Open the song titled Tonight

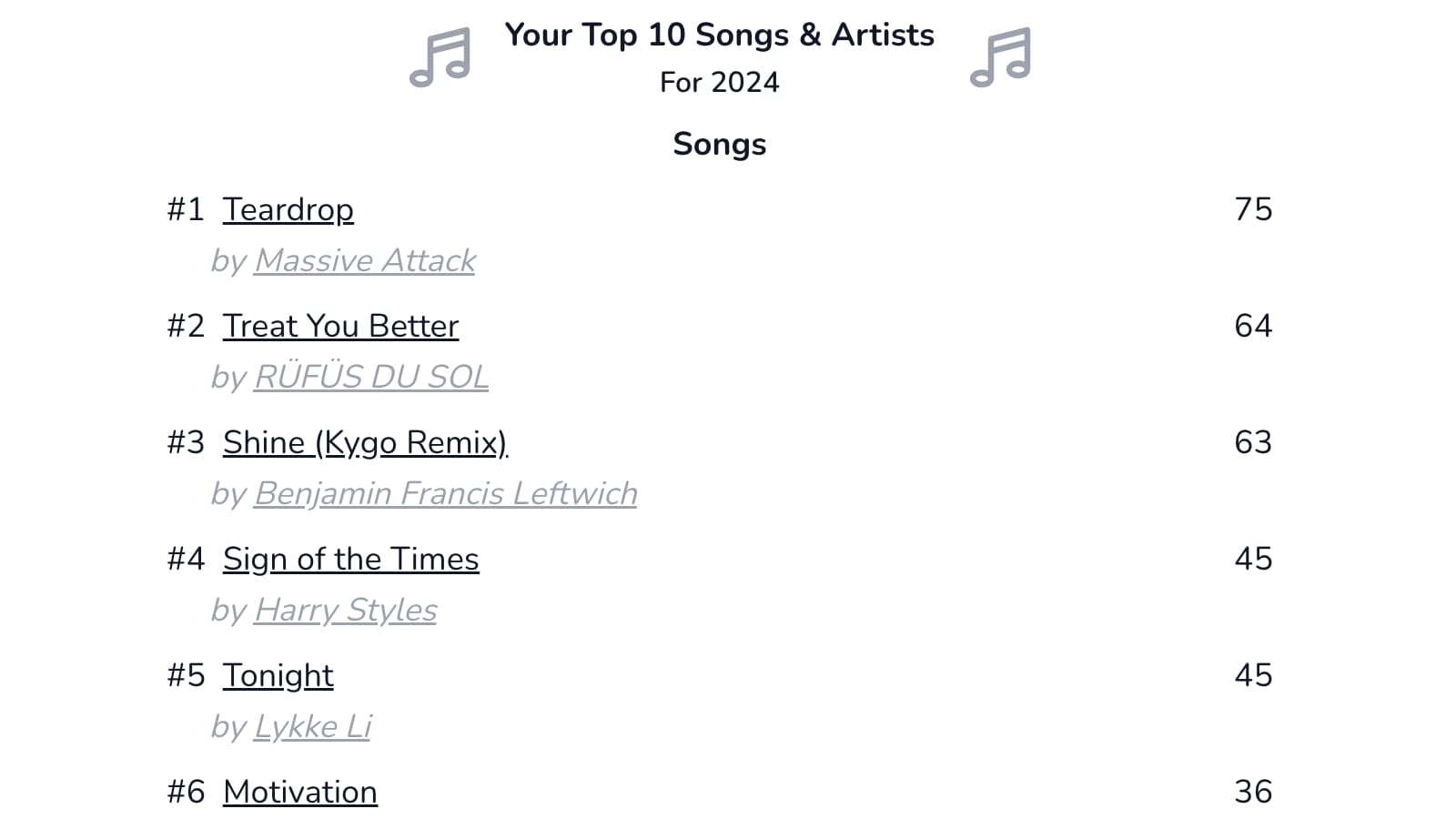click(x=278, y=675)
